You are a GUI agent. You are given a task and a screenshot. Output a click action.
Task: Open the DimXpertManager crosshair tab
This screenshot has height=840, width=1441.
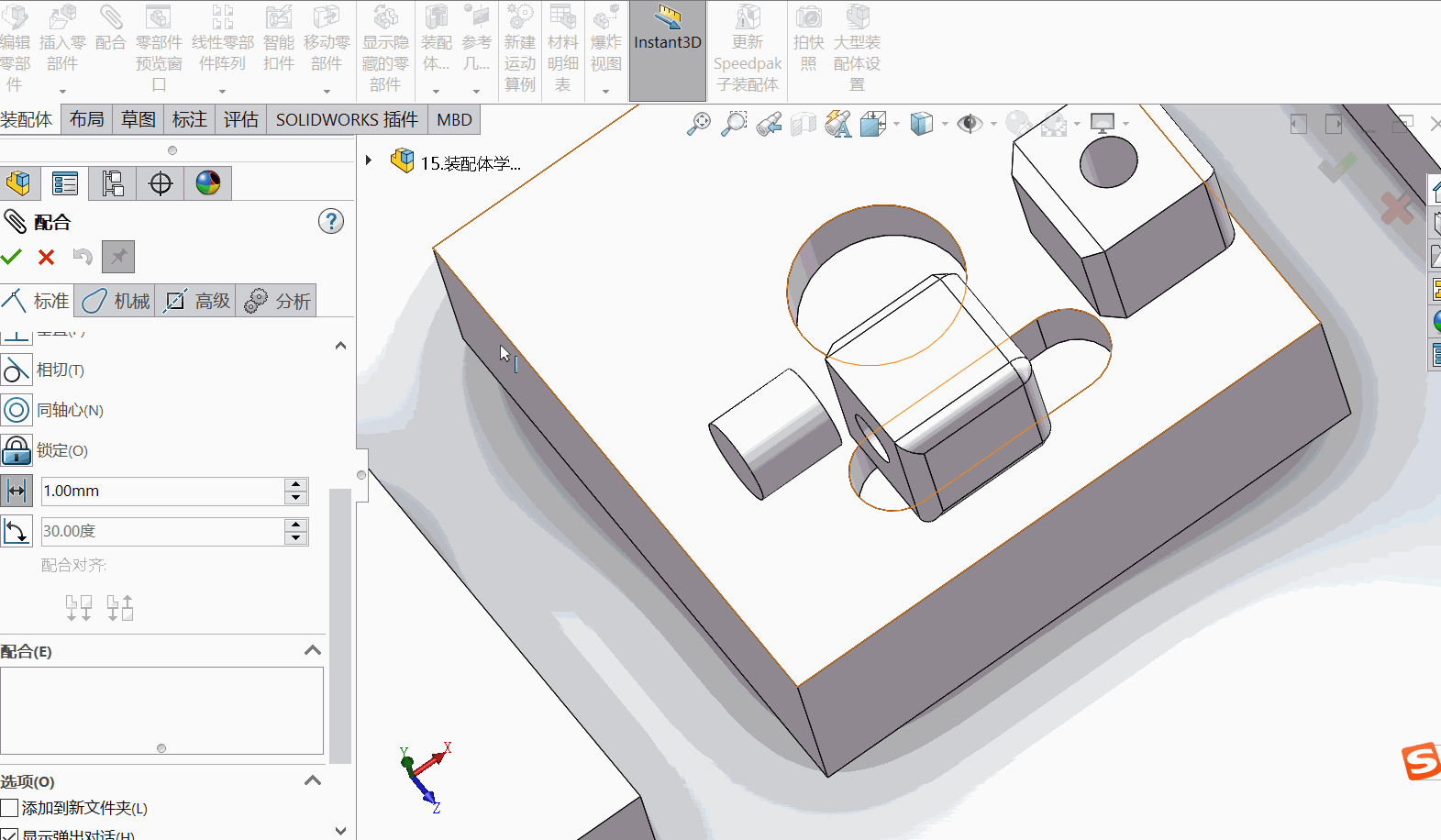point(161,183)
